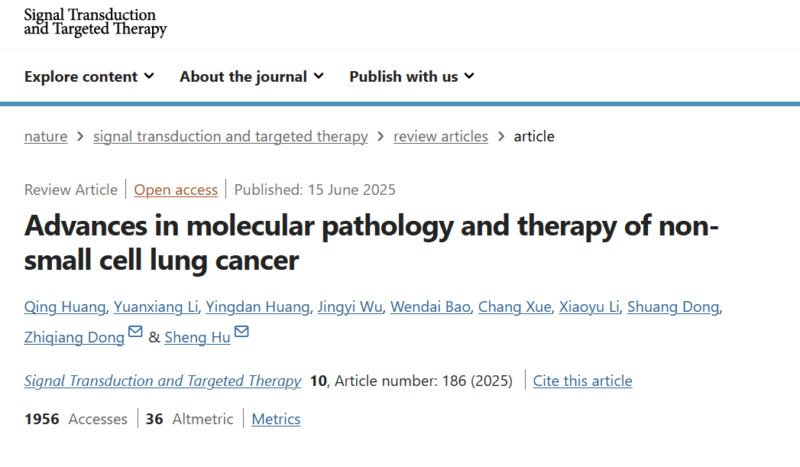
Task: Click the Signal Transduction and Targeted Therapy logo
Action: tap(95, 22)
